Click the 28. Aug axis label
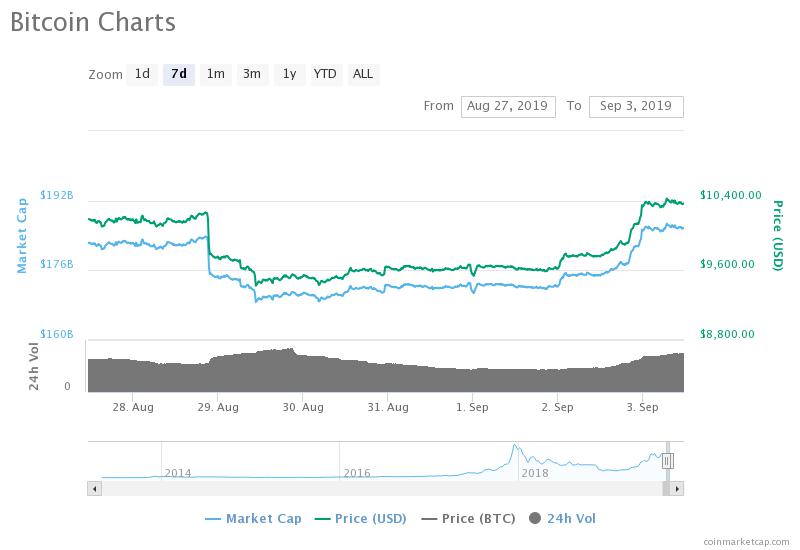This screenshot has height=550, width=800. pos(133,407)
